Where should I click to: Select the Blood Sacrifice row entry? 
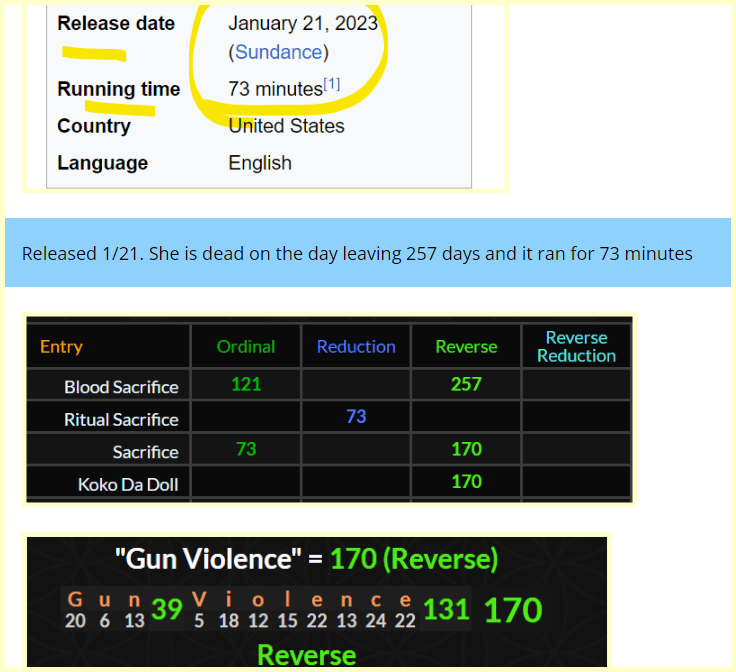coord(121,386)
